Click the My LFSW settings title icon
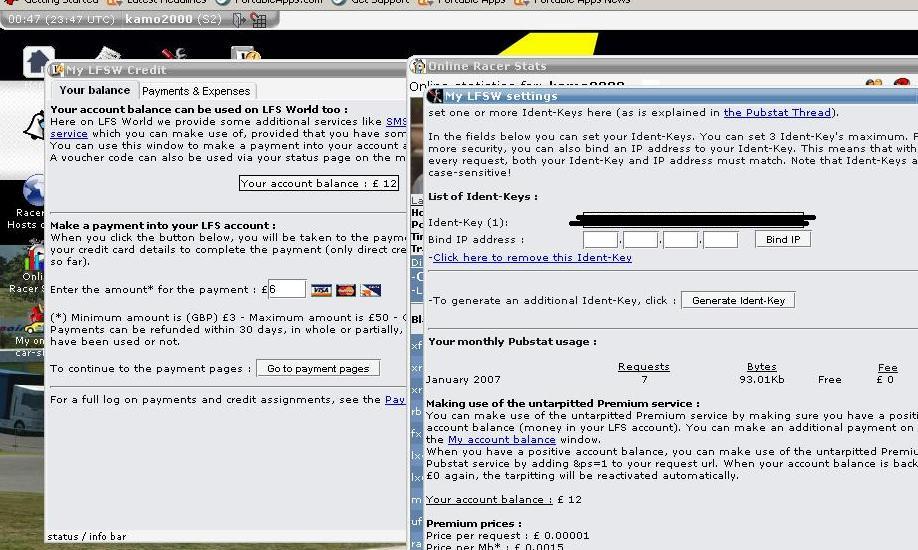The height and width of the screenshot is (550, 918). [x=435, y=95]
